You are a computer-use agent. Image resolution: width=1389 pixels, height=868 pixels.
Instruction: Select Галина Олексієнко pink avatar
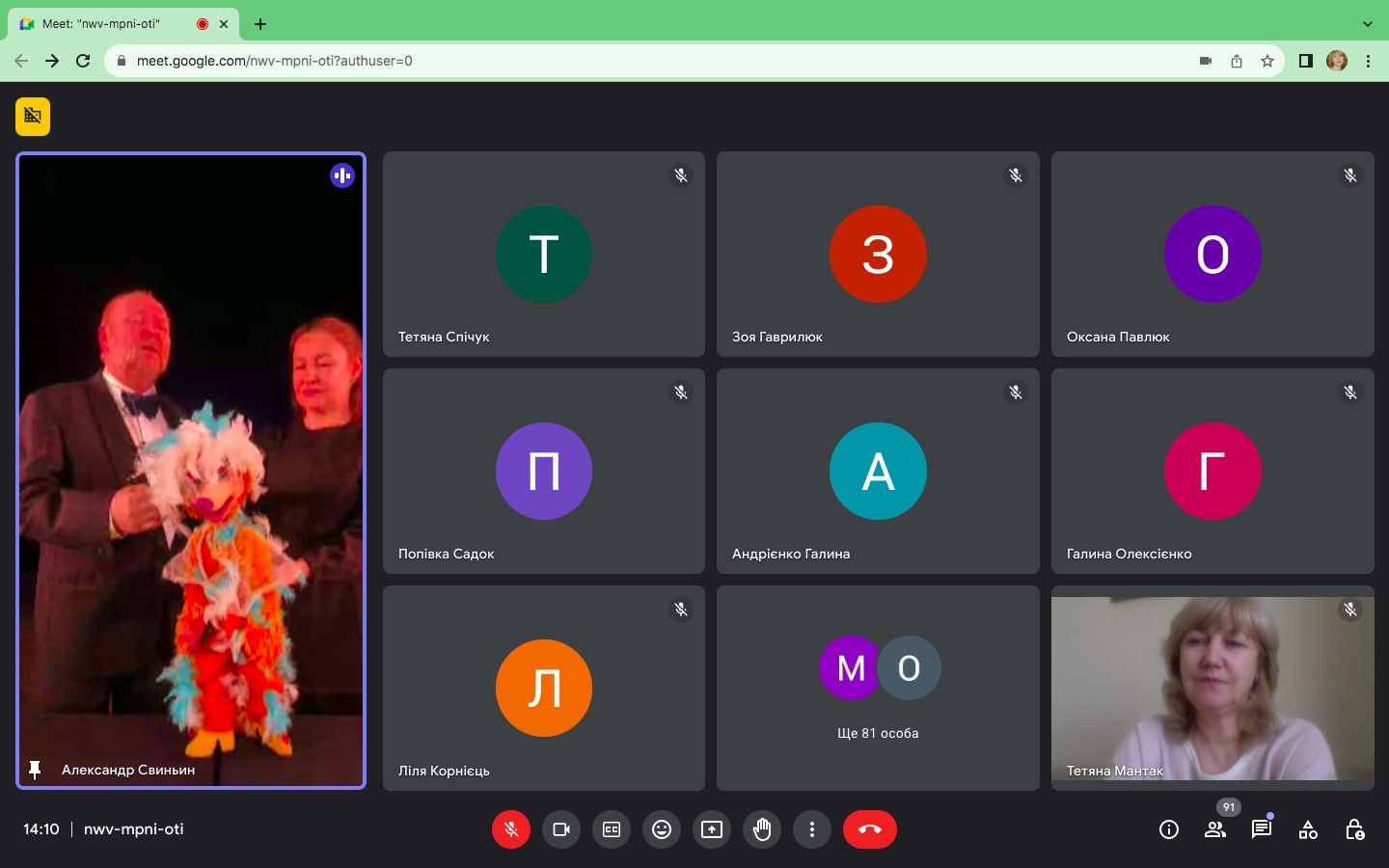point(1212,471)
